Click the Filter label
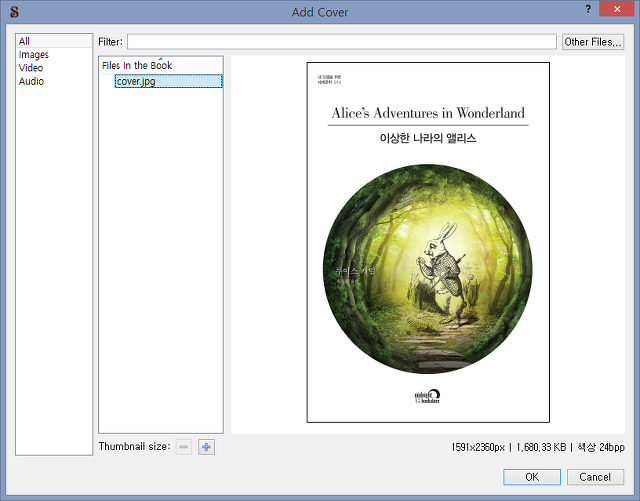The image size is (640, 501). (x=110, y=42)
